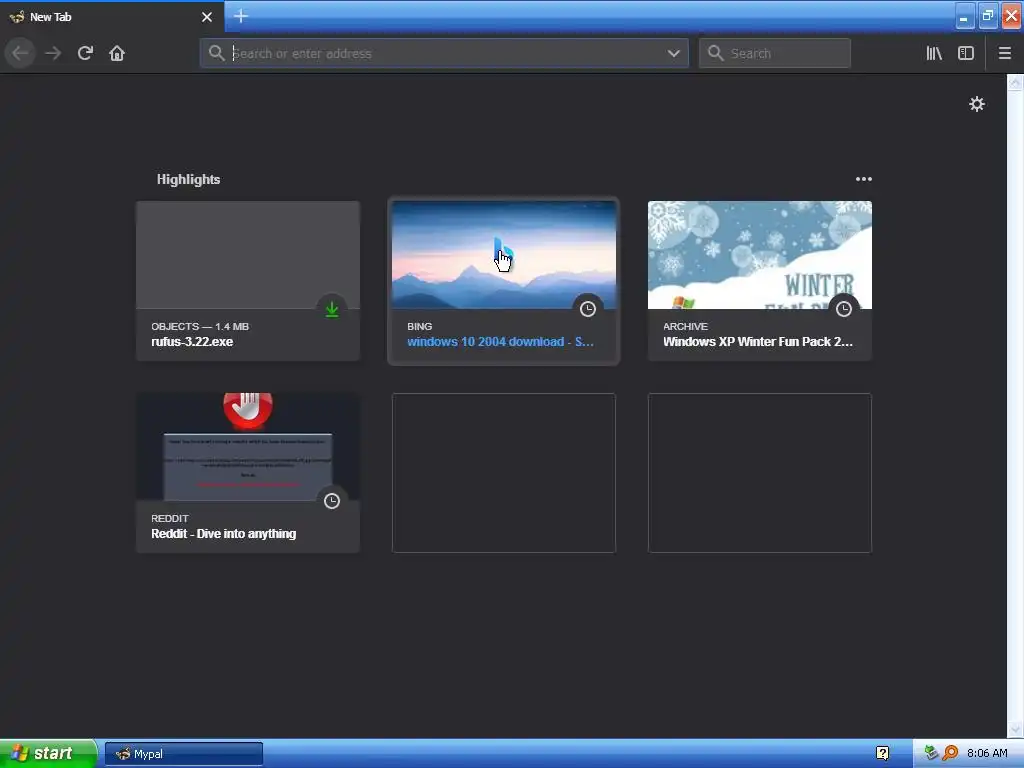The height and width of the screenshot is (768, 1024).
Task: Open the home page icon
Action: coord(117,53)
